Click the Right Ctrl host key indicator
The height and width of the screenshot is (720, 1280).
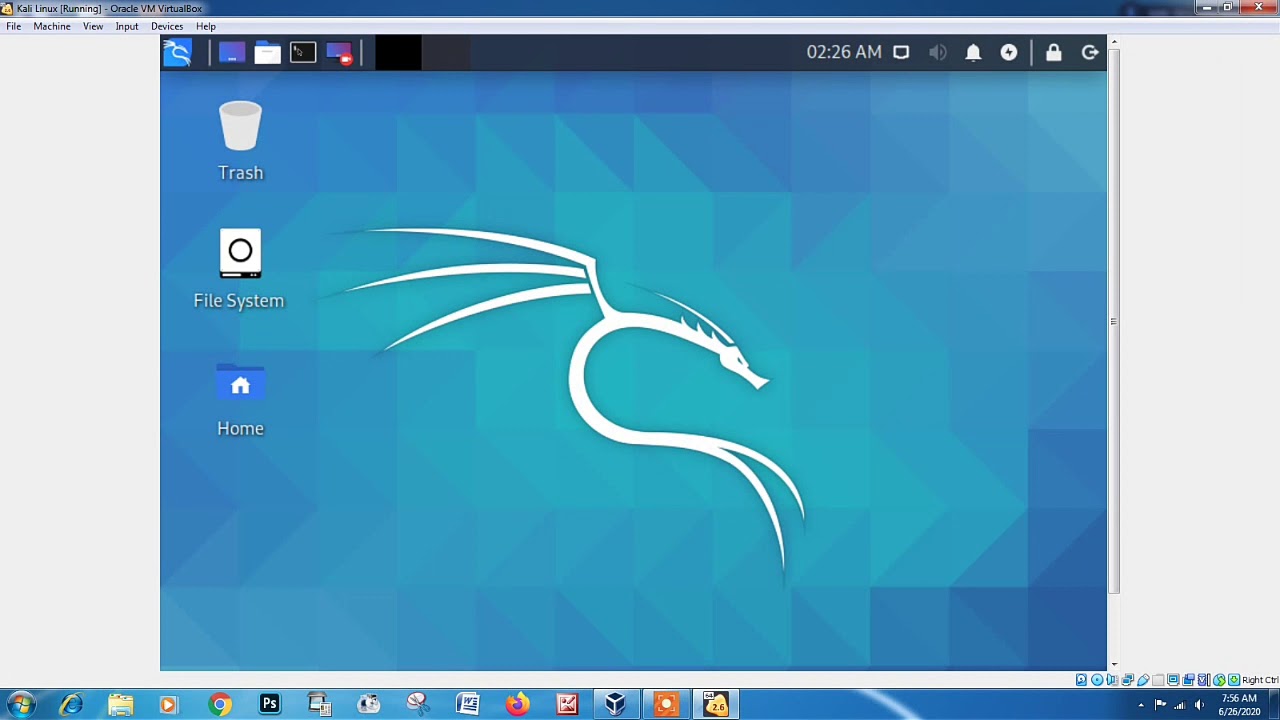click(1260, 680)
